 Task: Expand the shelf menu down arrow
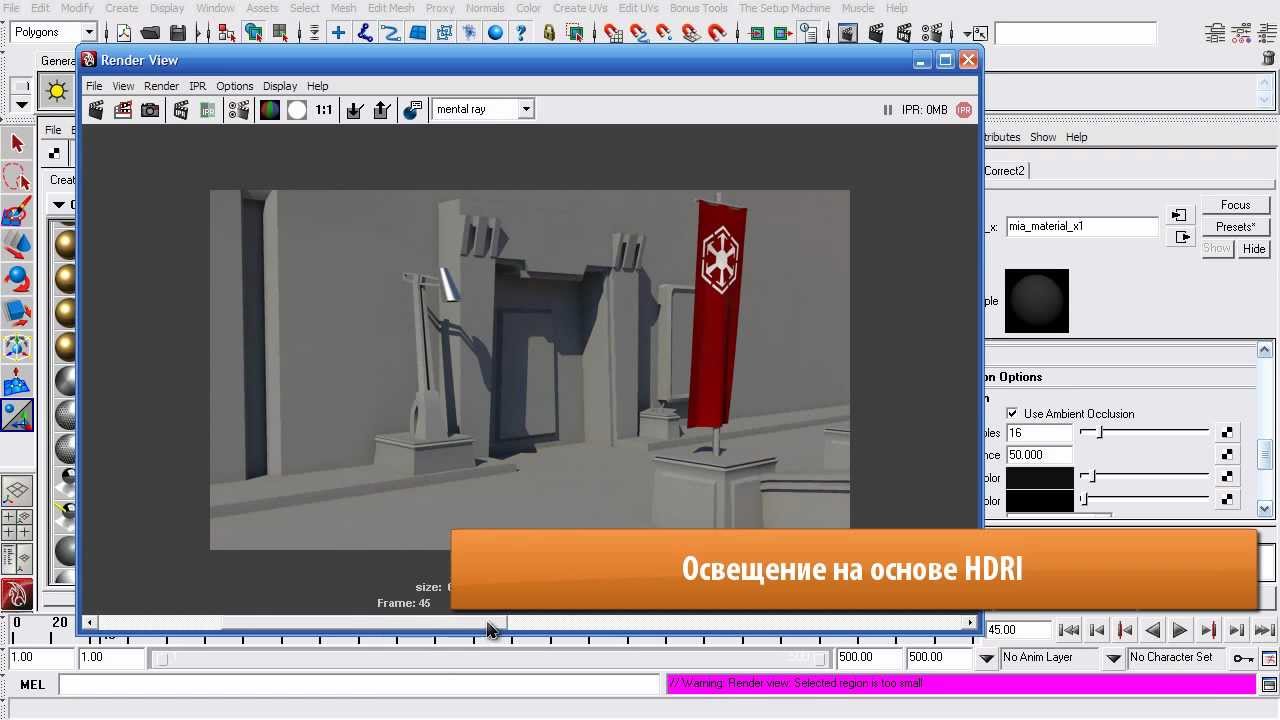(21, 104)
